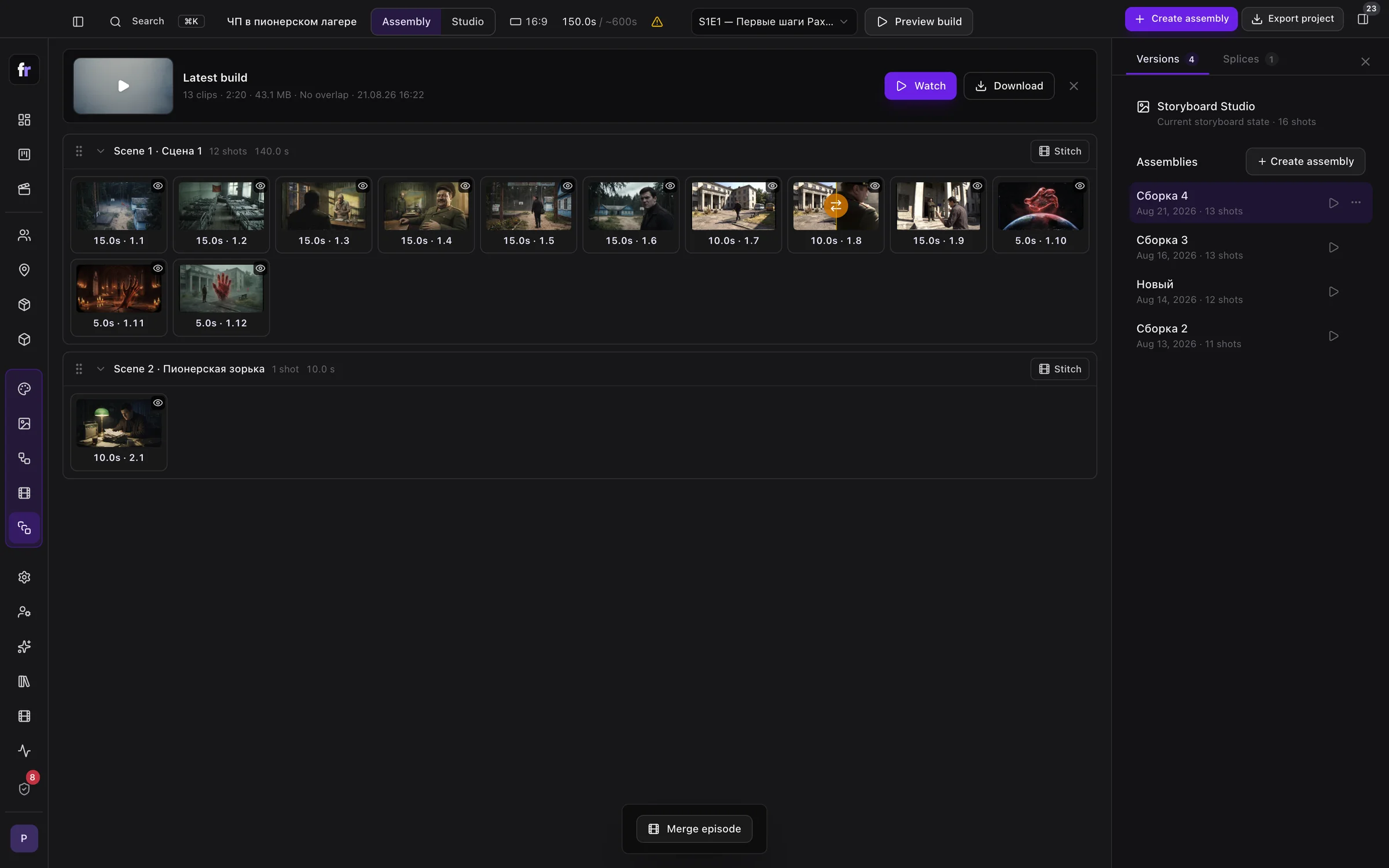The height and width of the screenshot is (868, 1389).
Task: Play the latest build thumbnail
Action: point(123,86)
